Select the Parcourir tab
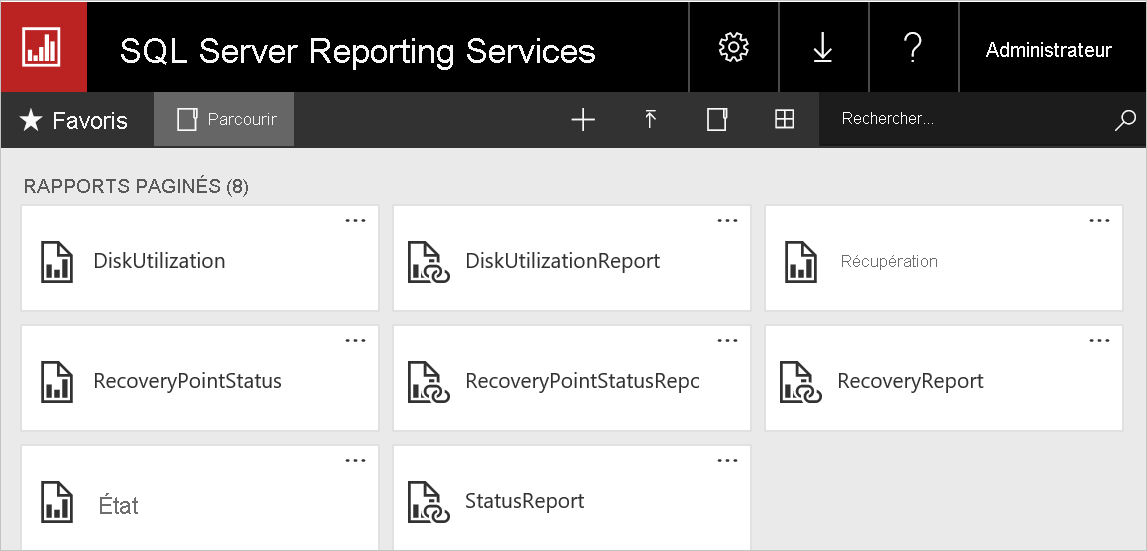 coord(225,120)
